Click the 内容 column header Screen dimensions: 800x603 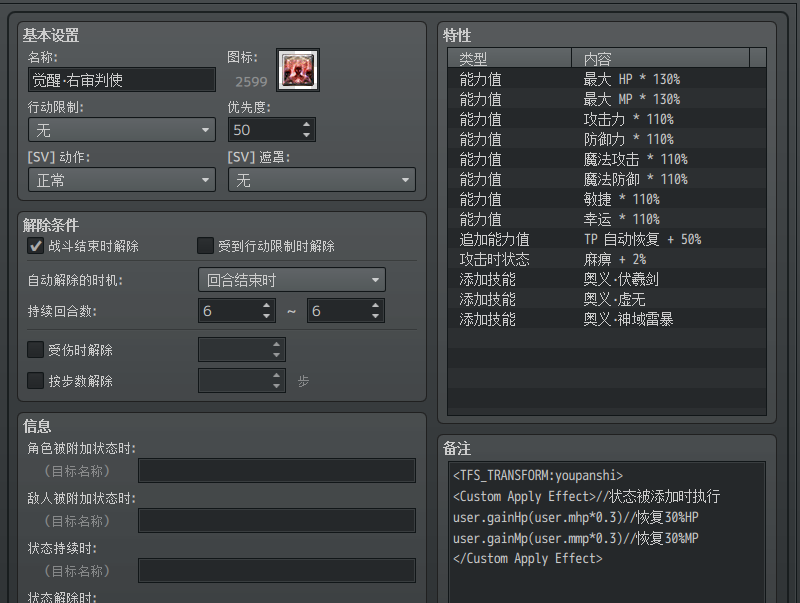pyautogui.click(x=668, y=59)
